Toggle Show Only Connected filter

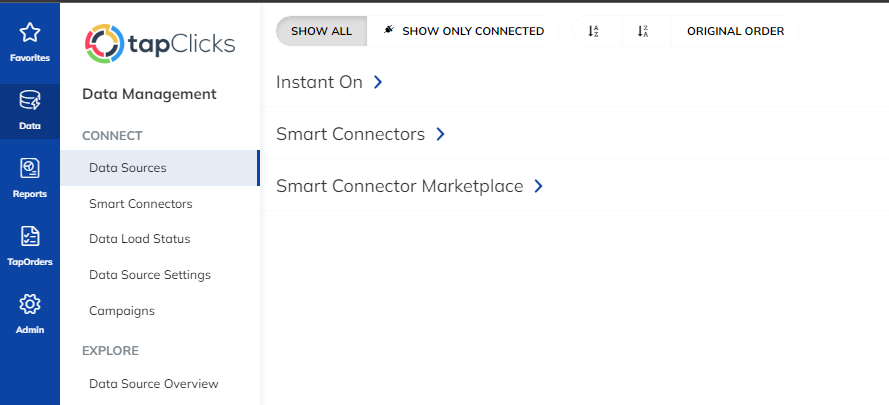click(x=463, y=31)
